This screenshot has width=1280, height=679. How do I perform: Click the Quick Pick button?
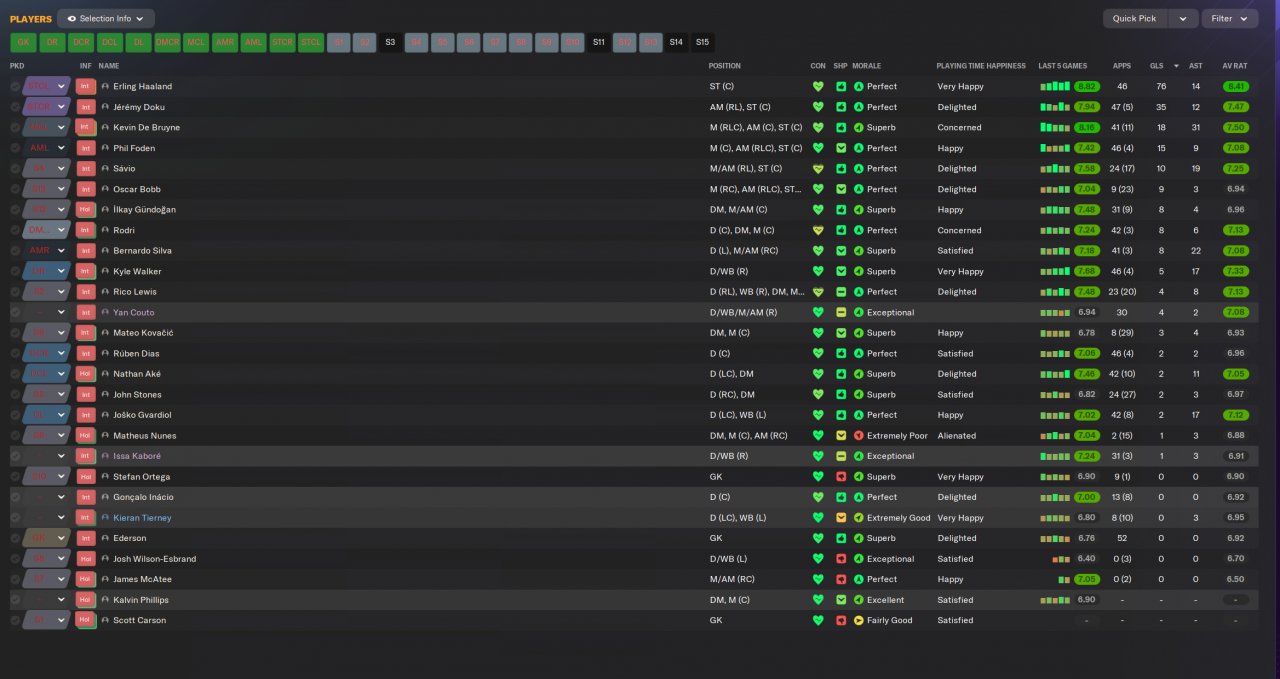point(1134,18)
